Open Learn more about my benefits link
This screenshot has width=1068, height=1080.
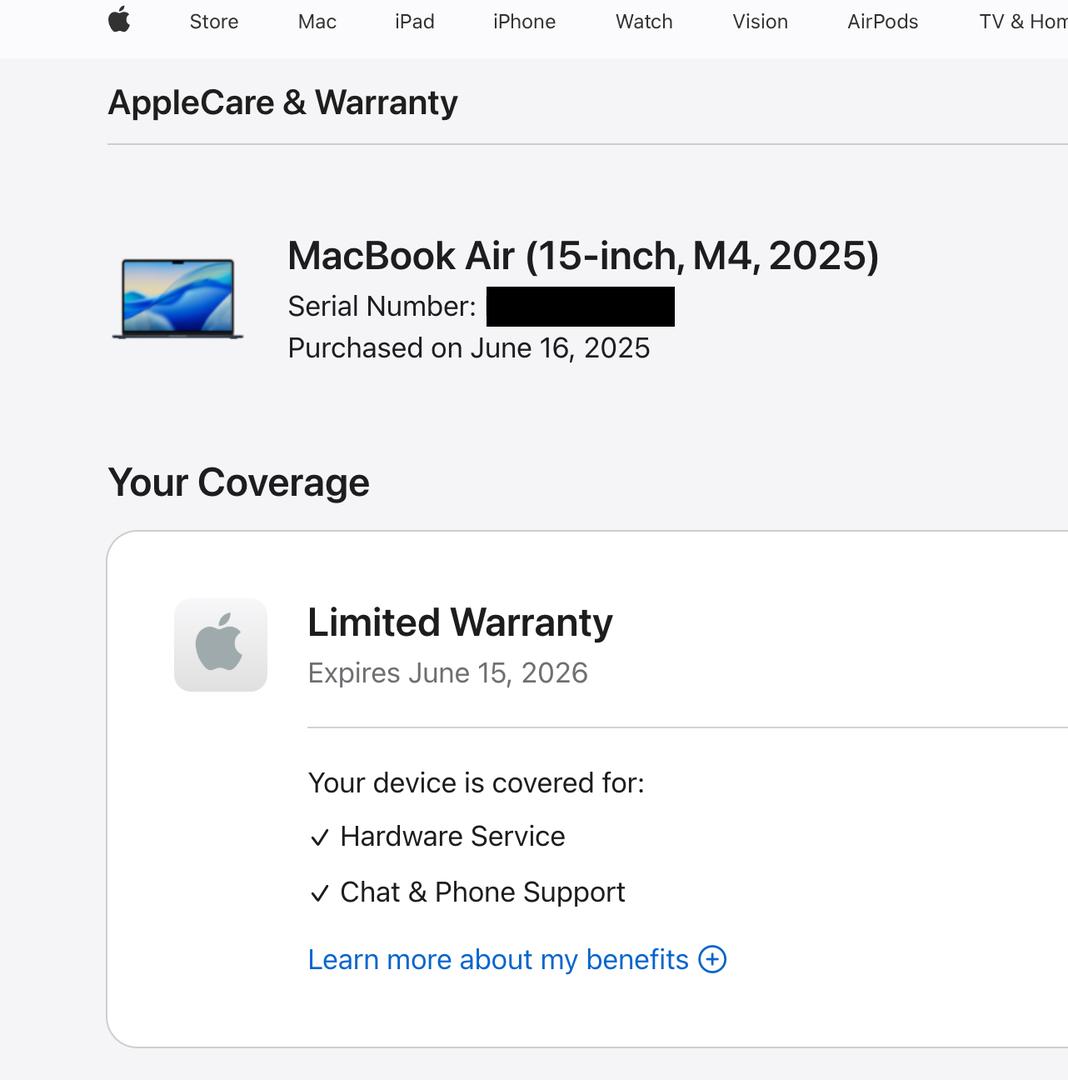498,959
